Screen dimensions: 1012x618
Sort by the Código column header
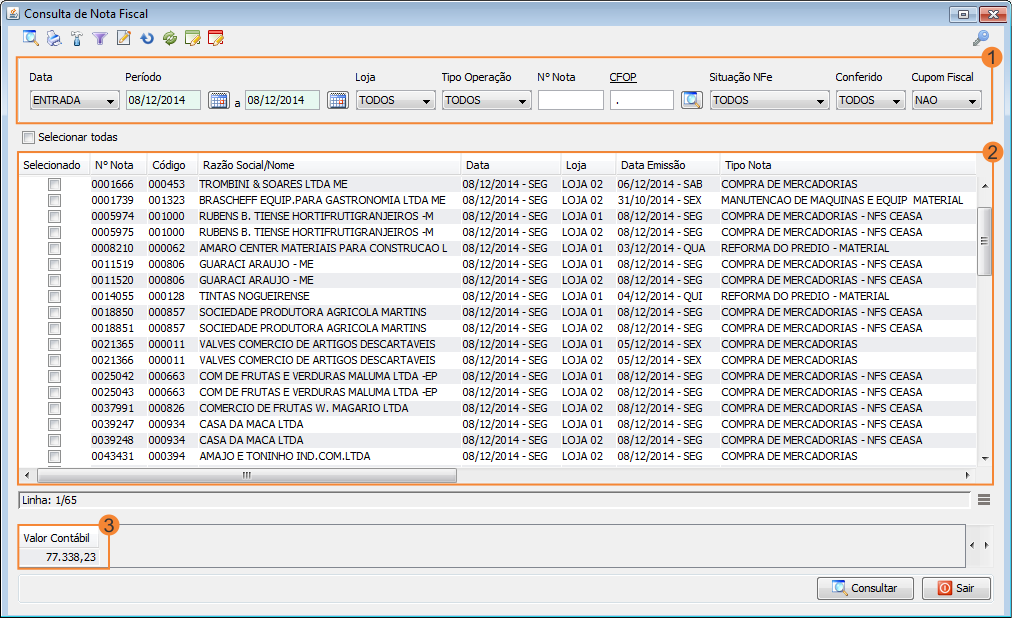[172, 165]
